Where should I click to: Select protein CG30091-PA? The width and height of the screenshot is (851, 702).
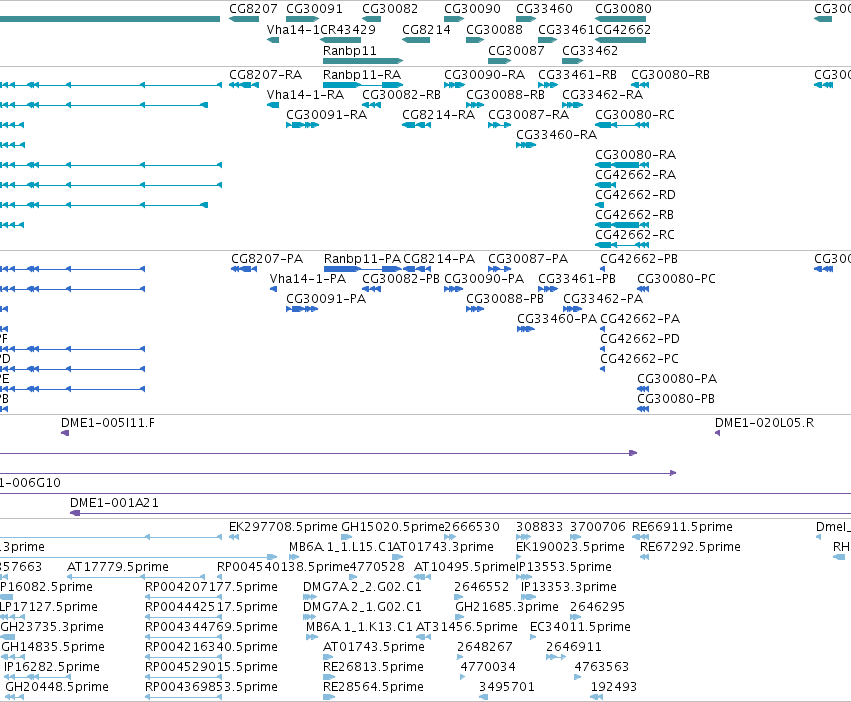tap(302, 309)
